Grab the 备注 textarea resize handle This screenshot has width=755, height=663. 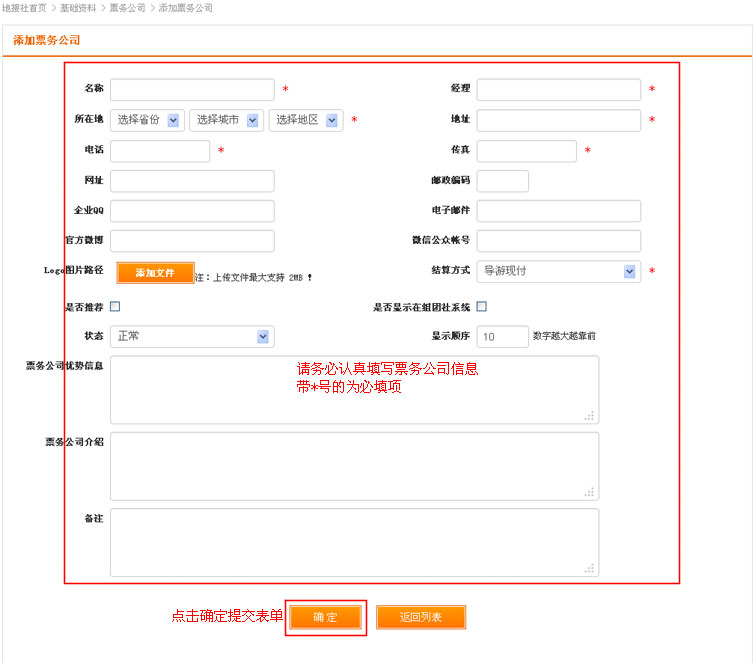click(590, 568)
